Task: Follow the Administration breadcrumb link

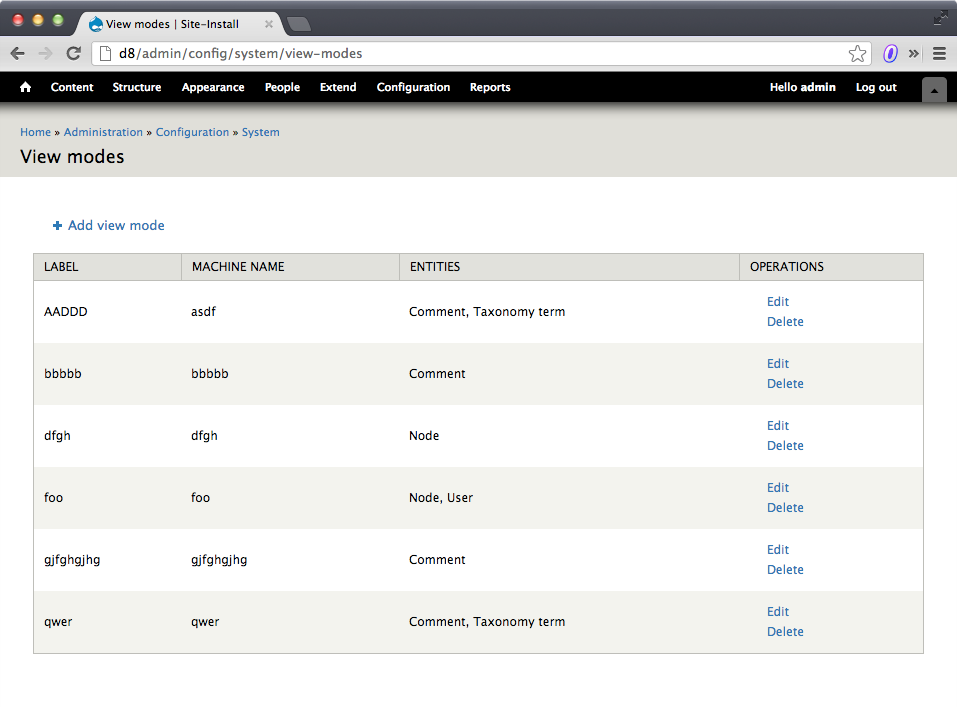Action: pos(103,132)
